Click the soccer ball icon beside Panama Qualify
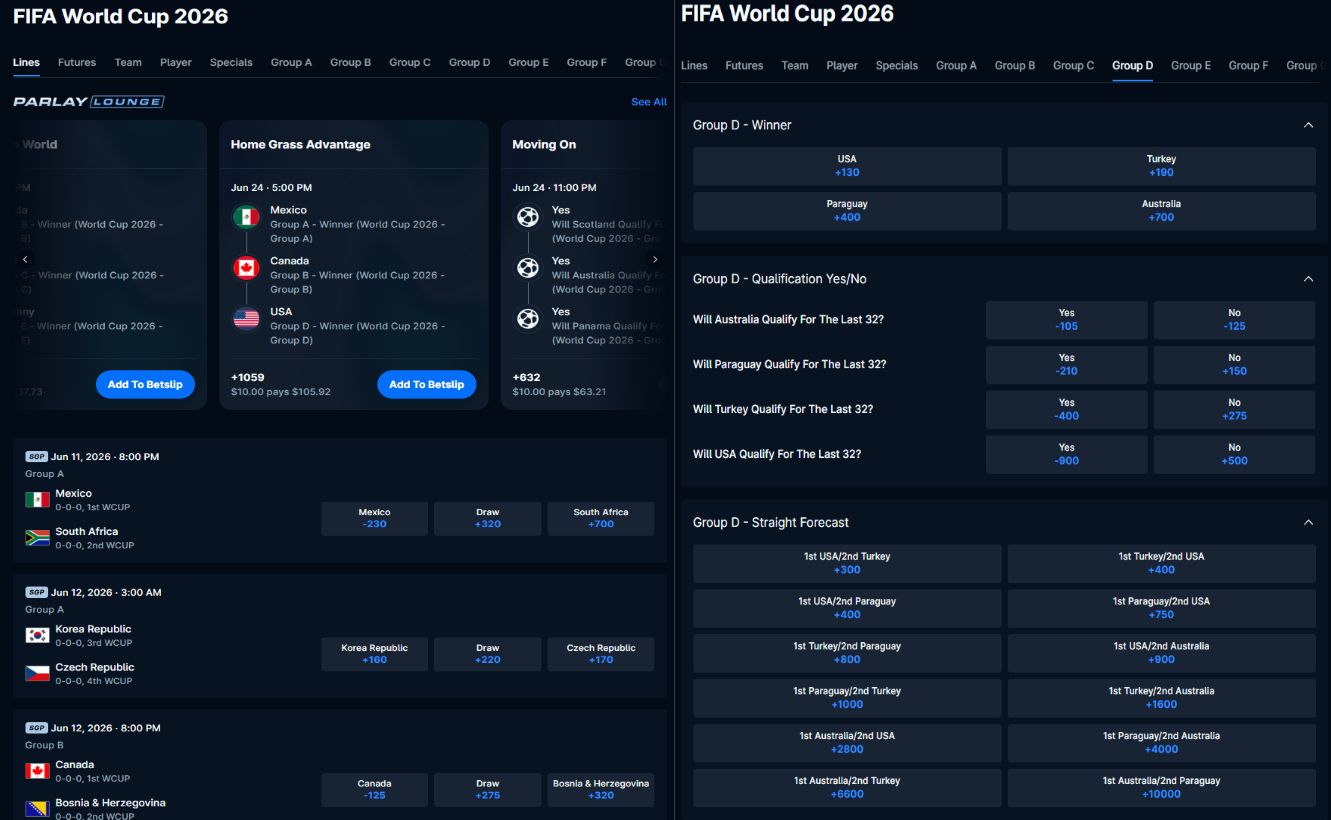 pos(528,319)
